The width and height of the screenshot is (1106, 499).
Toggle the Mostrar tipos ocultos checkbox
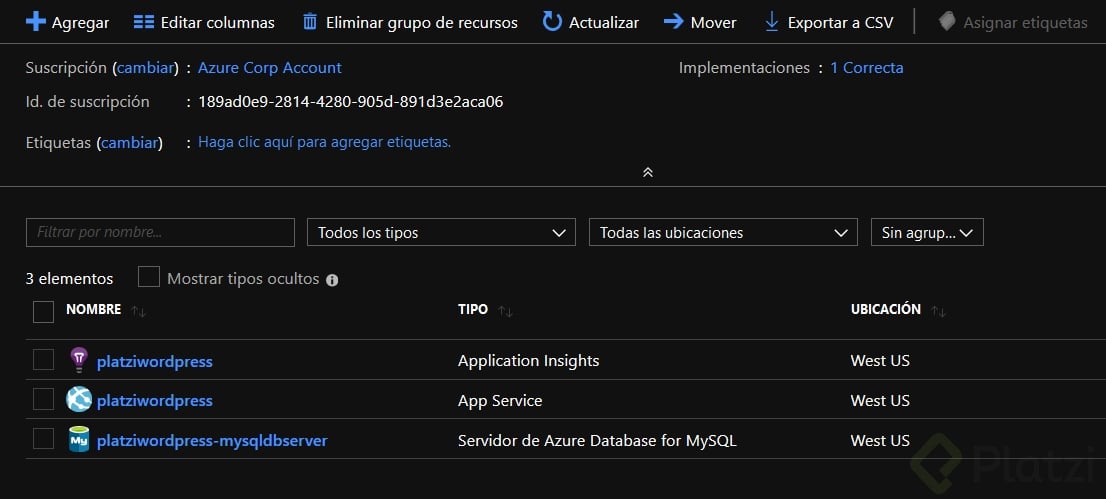click(149, 277)
